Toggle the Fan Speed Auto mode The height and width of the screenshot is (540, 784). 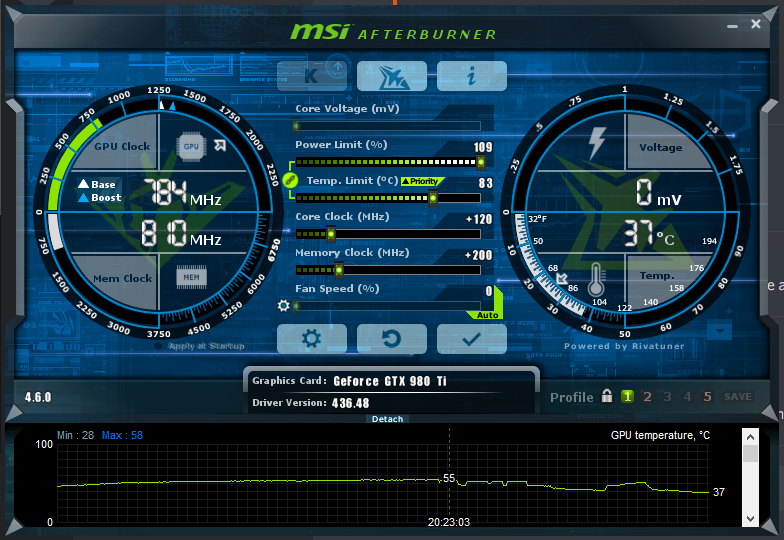pos(487,314)
